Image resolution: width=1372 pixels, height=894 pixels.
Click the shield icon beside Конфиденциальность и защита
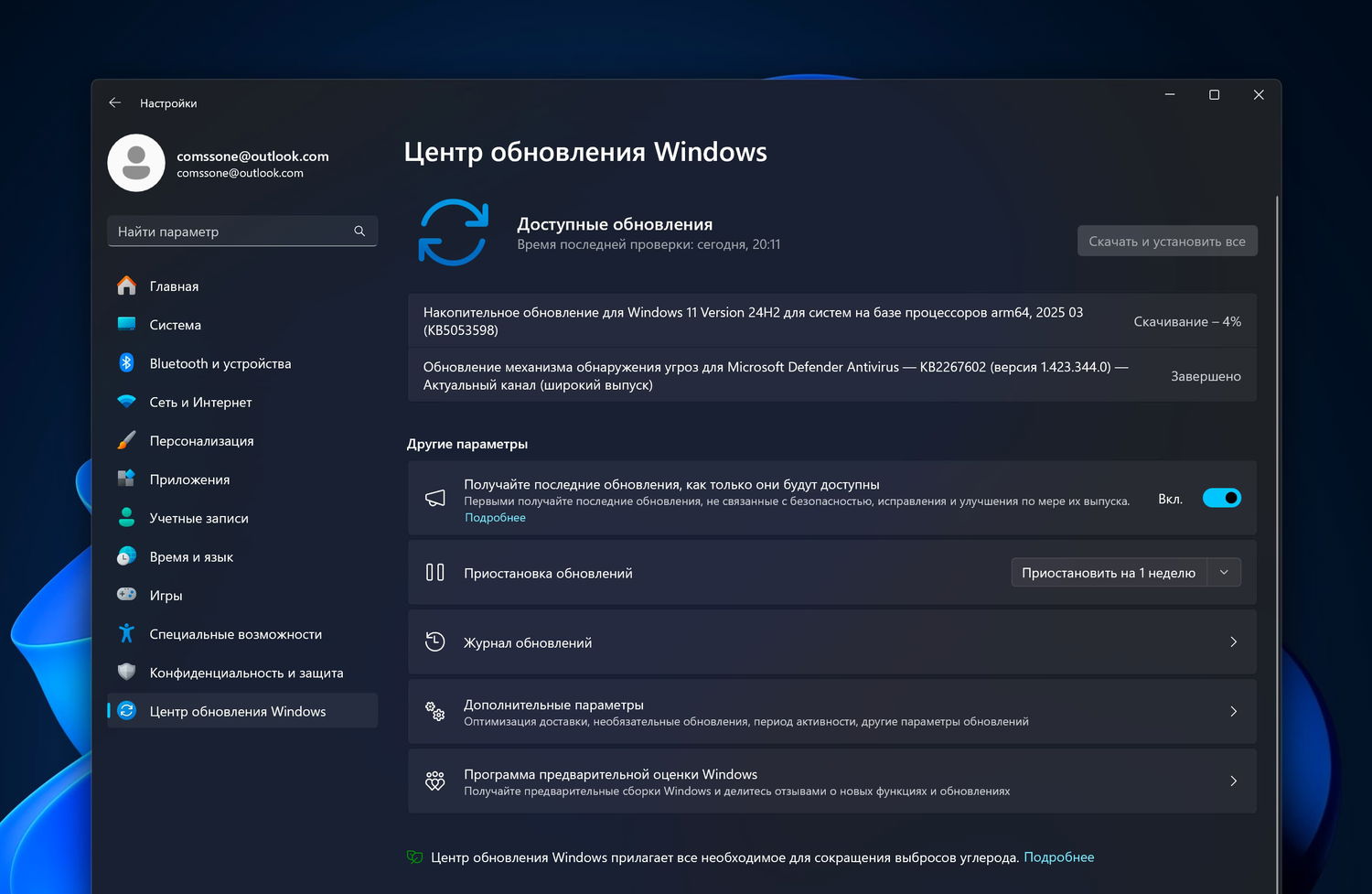click(x=127, y=672)
